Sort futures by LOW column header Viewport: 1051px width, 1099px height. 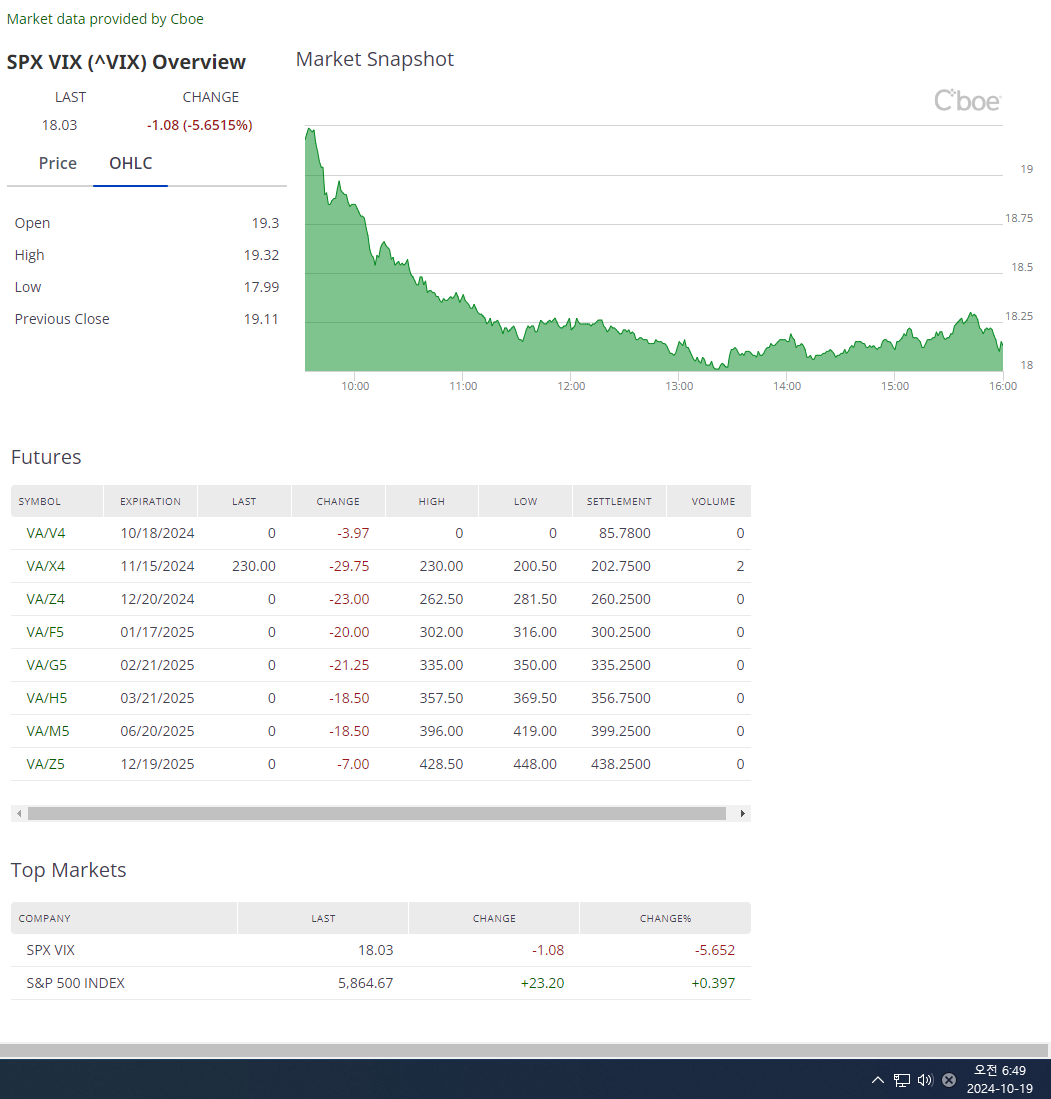526,502
